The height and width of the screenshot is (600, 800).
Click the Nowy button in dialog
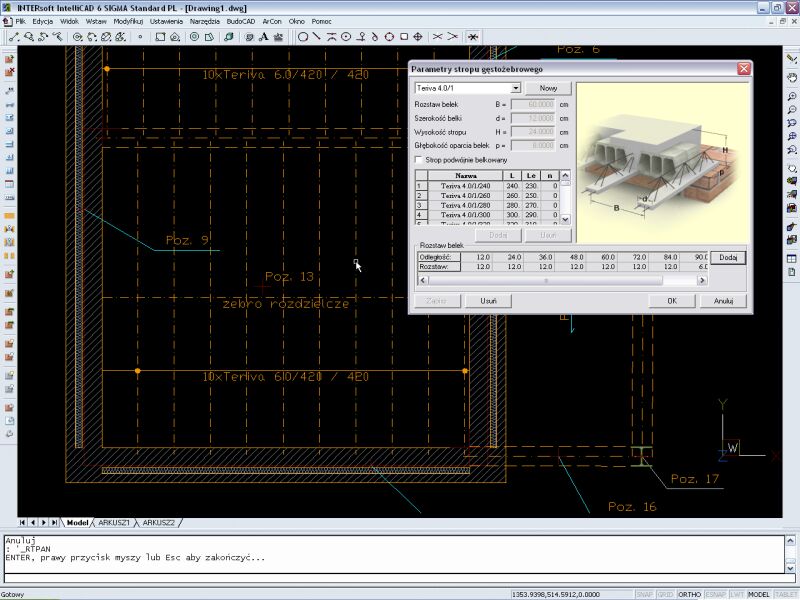coord(548,88)
